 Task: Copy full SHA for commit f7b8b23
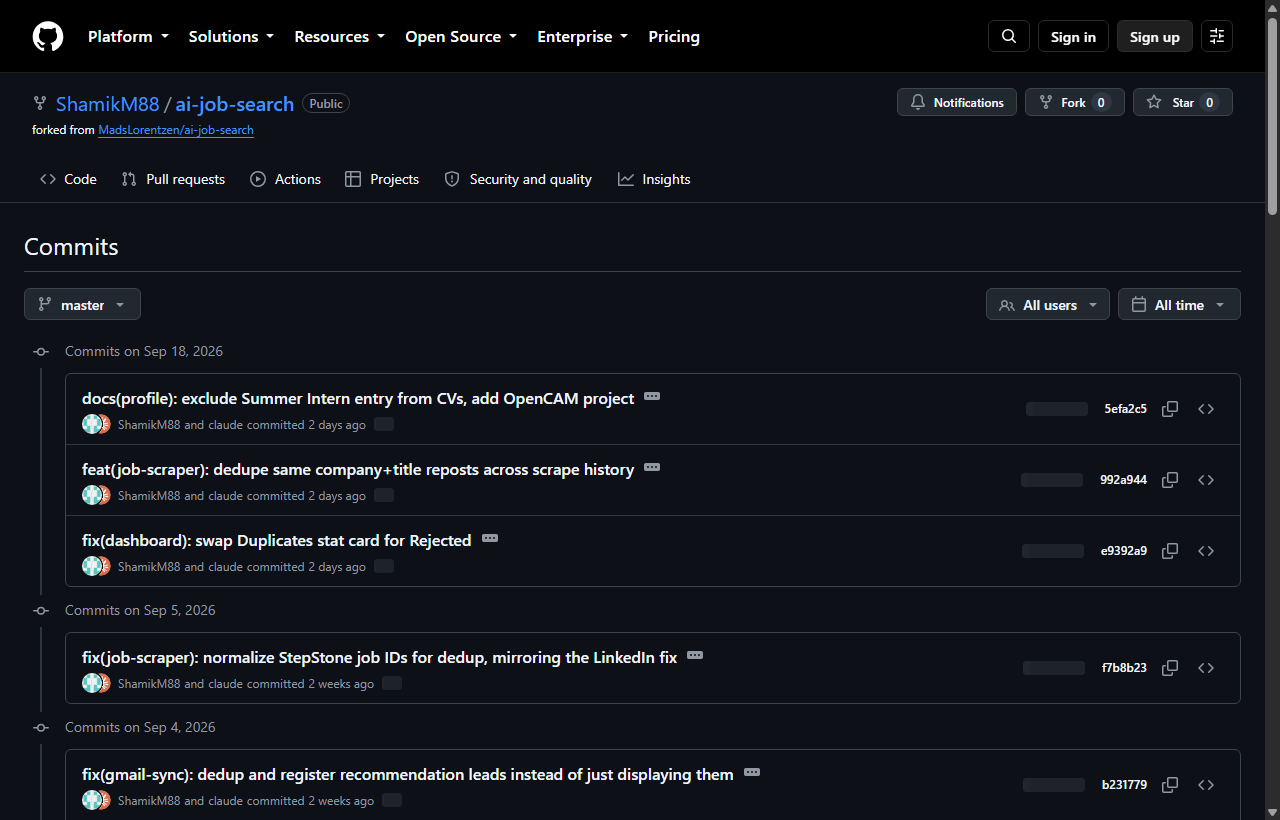pos(1170,668)
